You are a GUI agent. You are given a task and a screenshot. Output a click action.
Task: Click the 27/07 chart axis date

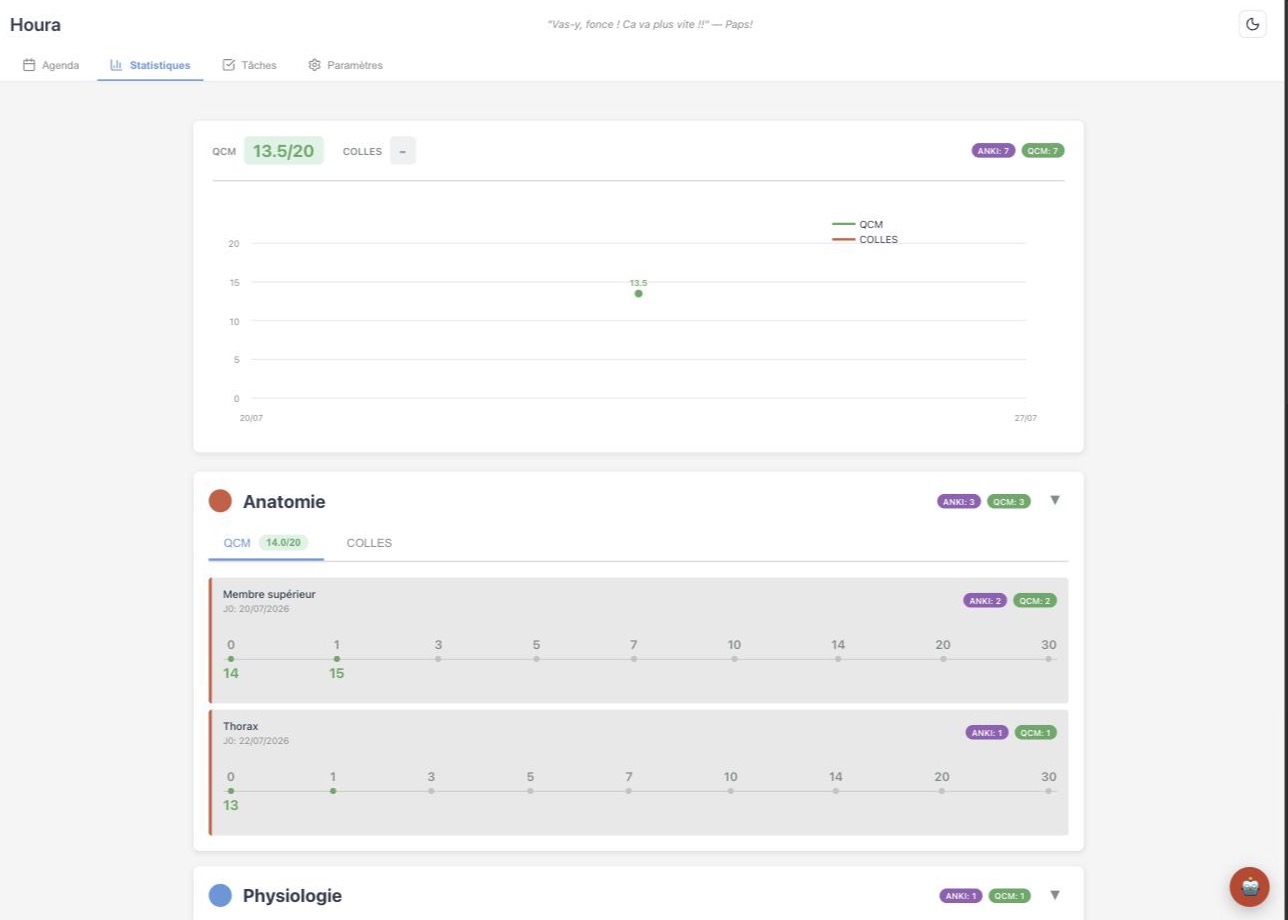[1026, 418]
